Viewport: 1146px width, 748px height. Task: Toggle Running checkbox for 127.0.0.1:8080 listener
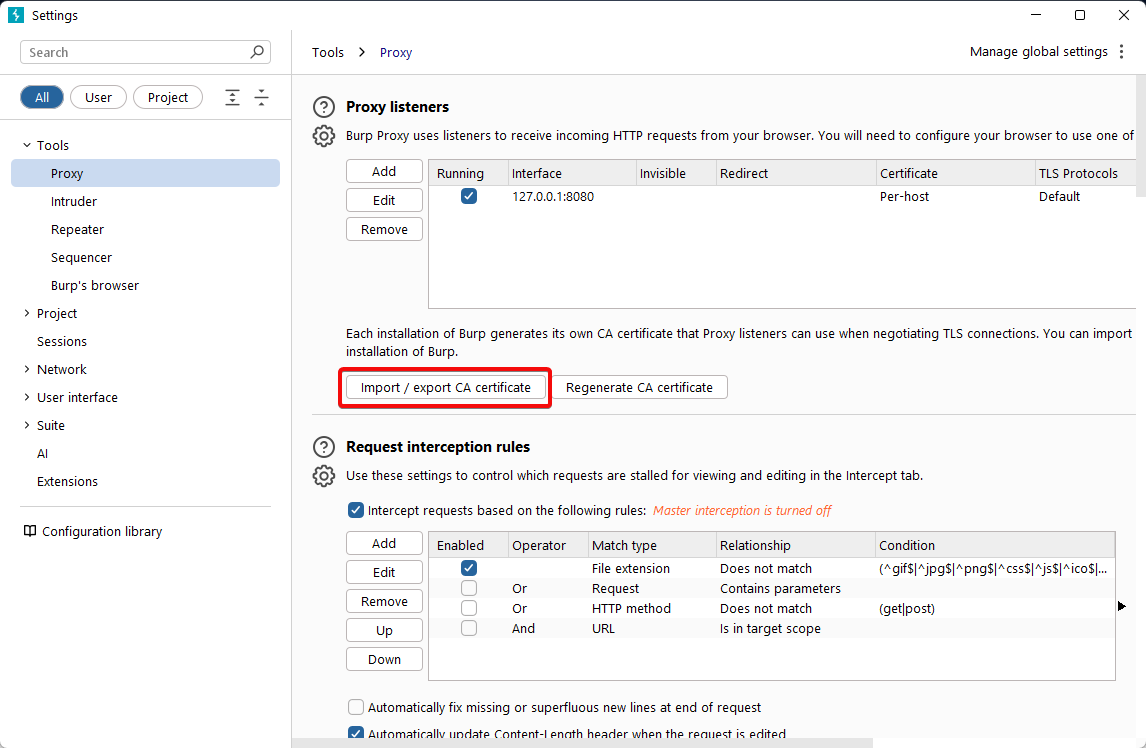[x=469, y=197]
